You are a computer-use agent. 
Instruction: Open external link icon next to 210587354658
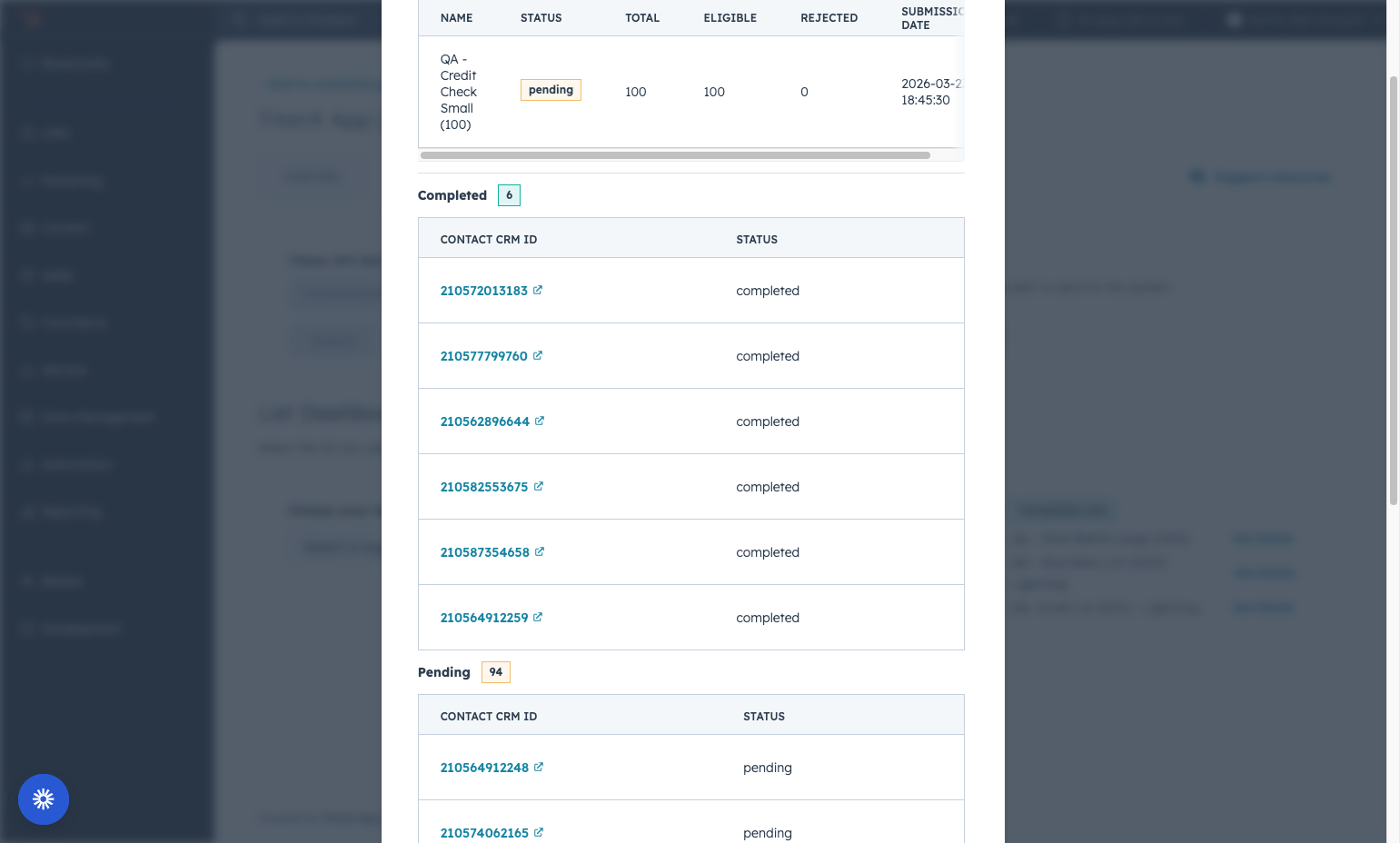coord(540,551)
